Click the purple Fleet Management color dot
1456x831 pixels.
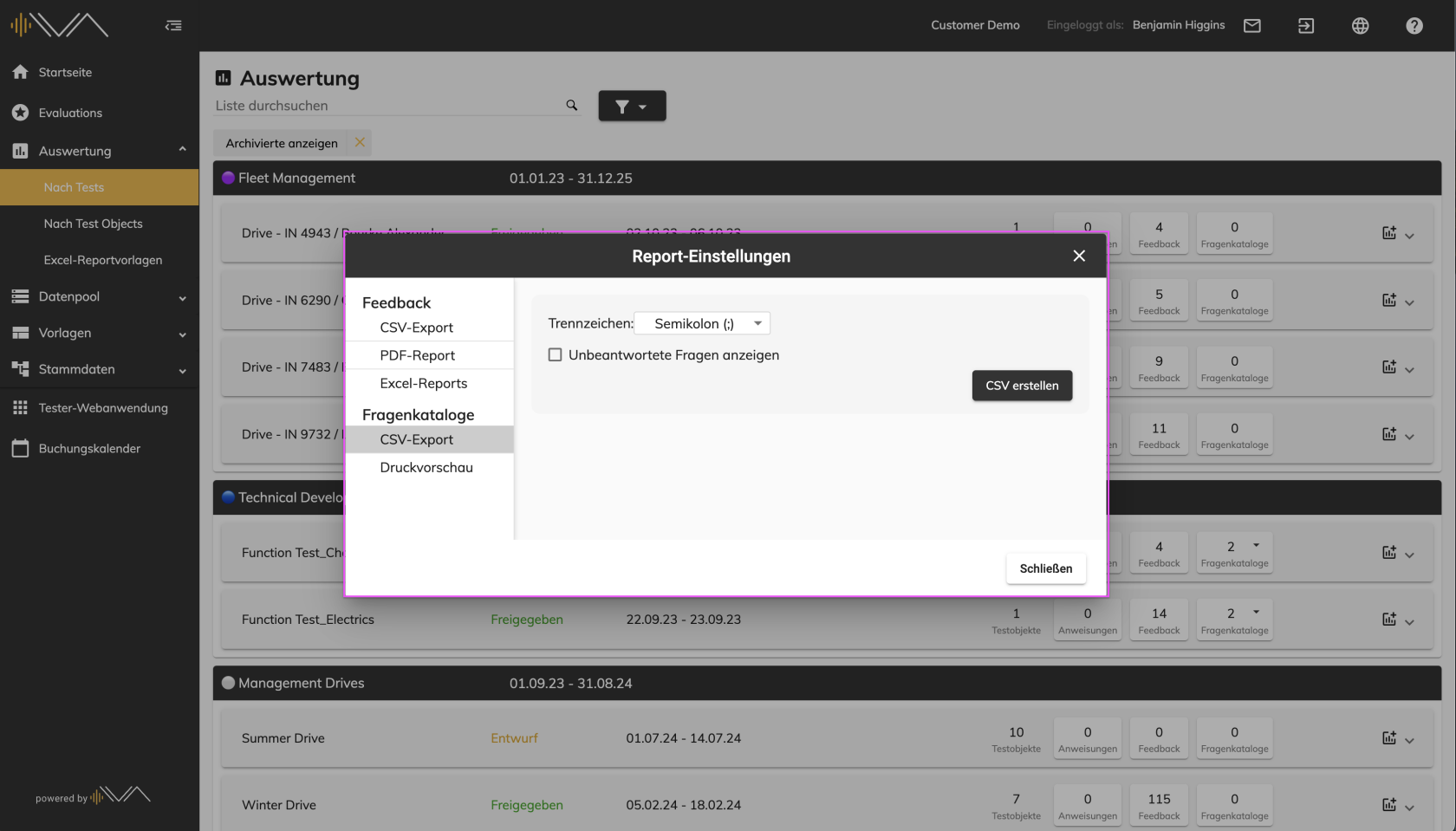[x=228, y=178]
